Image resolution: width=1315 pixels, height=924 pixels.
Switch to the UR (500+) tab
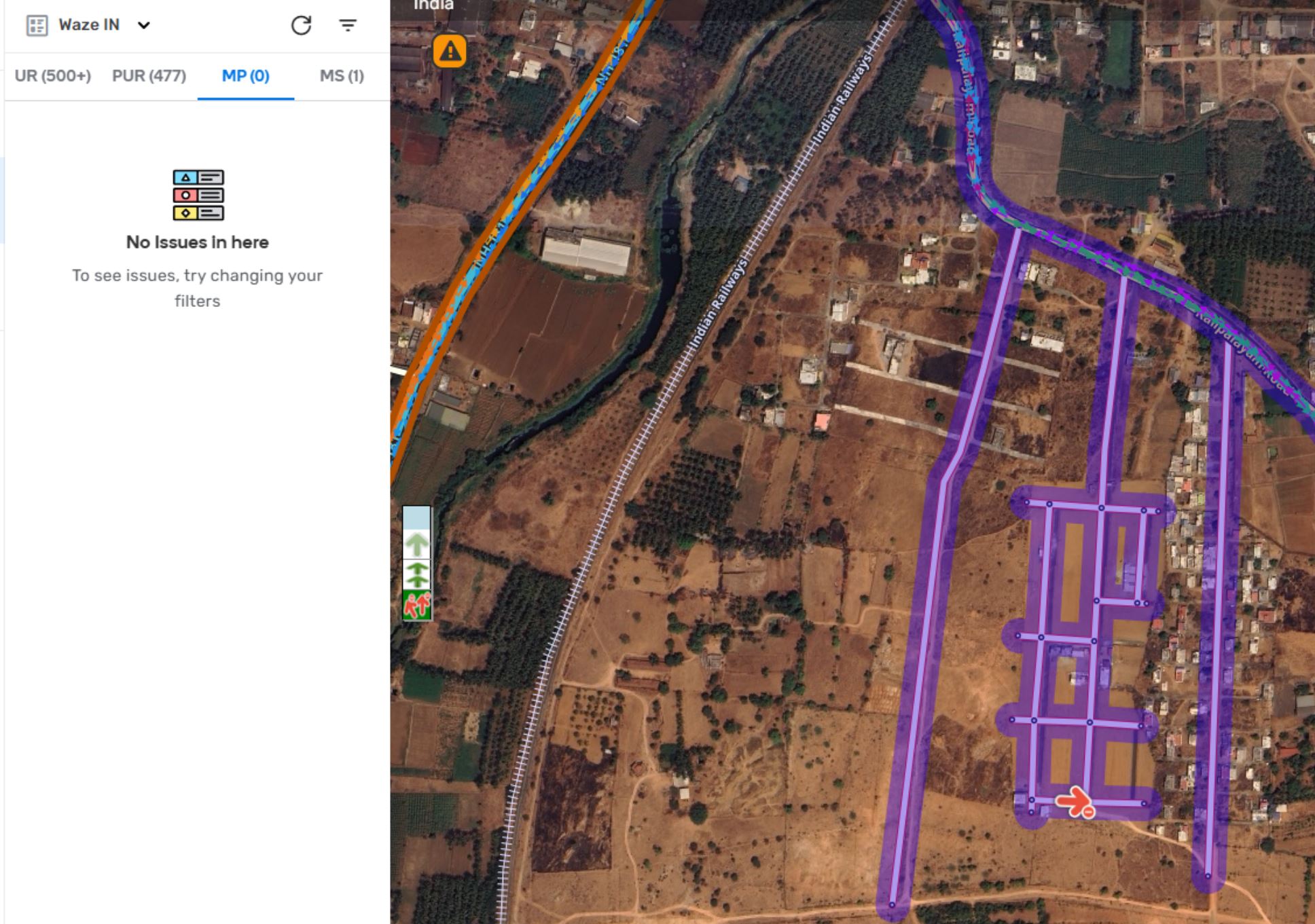pyautogui.click(x=53, y=76)
